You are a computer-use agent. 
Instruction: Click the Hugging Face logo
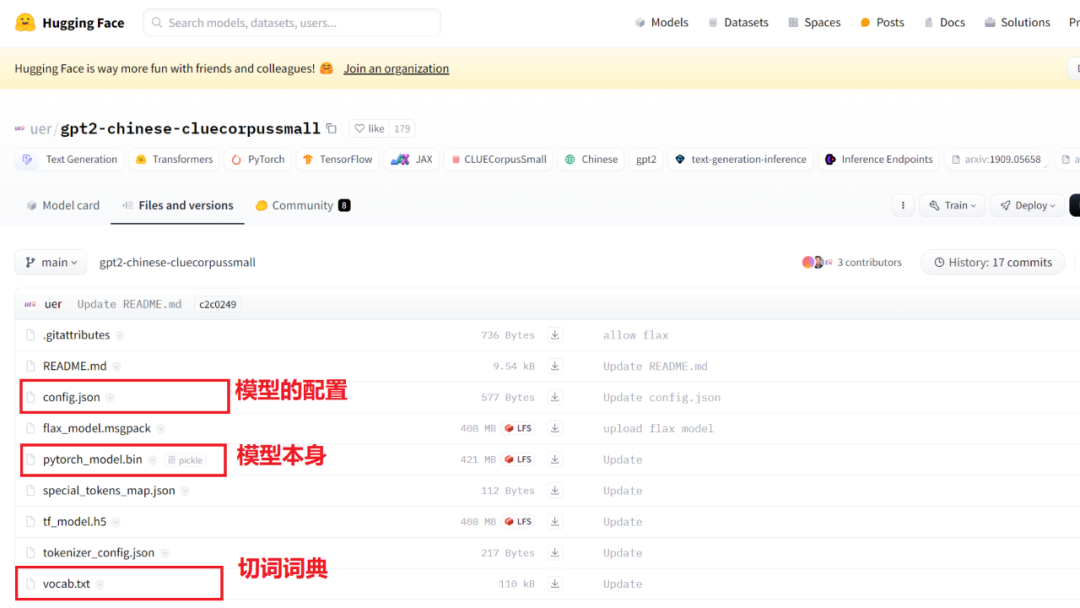tap(70, 23)
